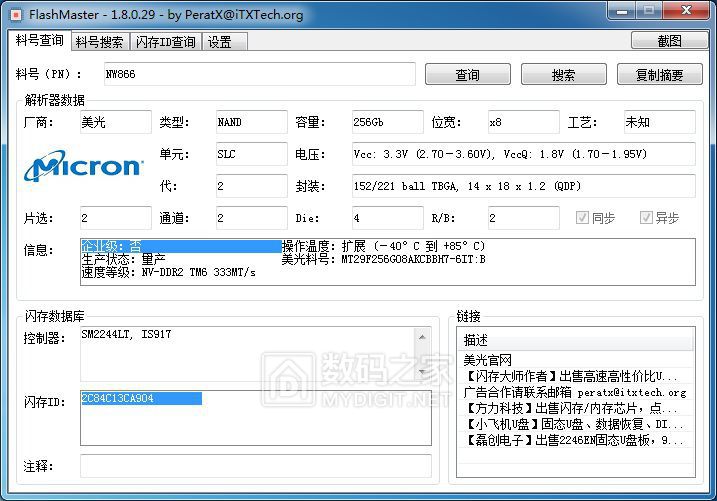Click the 描述 column header
The image size is (717, 501).
575,340
